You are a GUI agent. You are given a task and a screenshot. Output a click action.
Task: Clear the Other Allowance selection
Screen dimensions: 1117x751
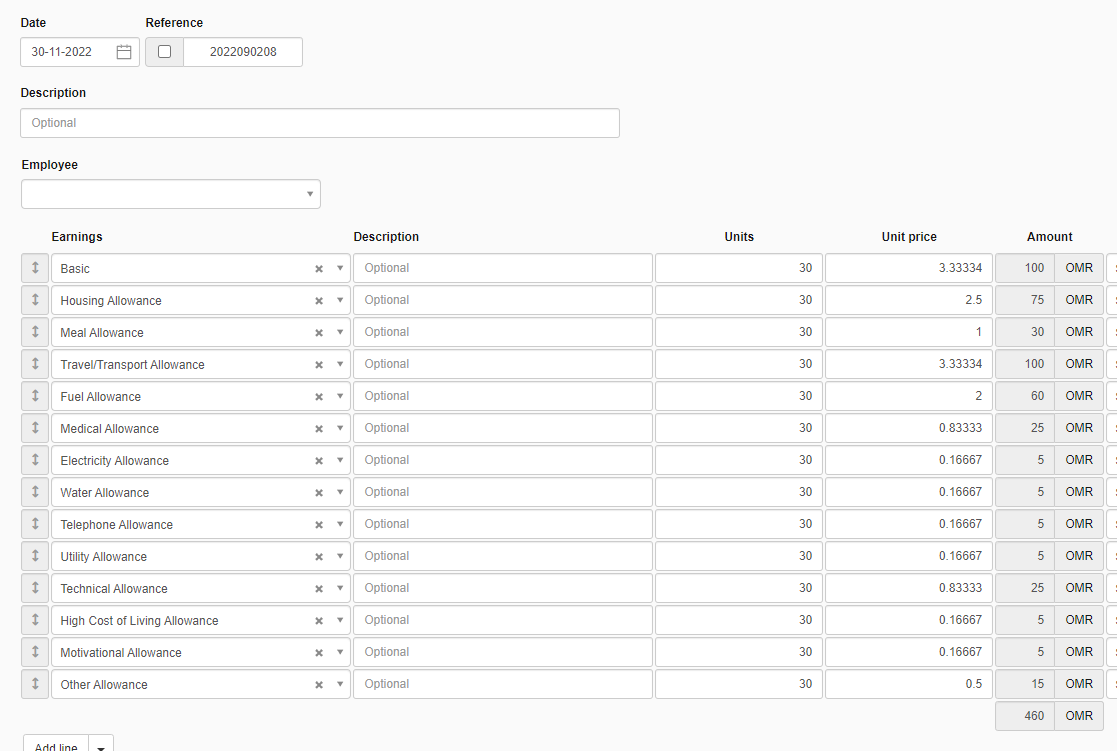[x=319, y=685]
